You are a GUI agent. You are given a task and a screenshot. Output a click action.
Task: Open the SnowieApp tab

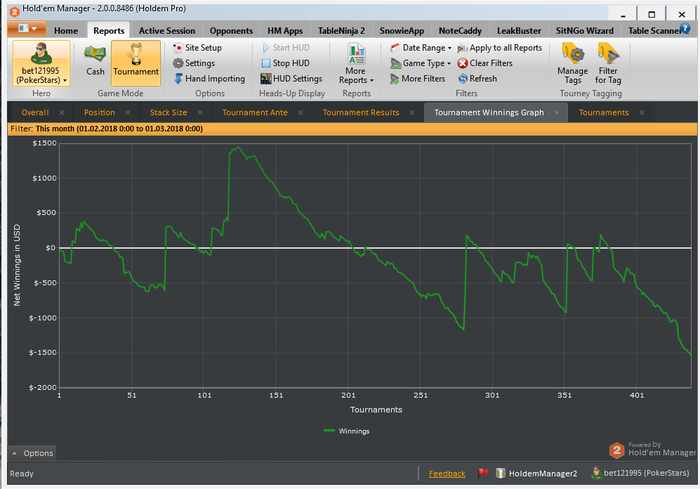coord(402,31)
